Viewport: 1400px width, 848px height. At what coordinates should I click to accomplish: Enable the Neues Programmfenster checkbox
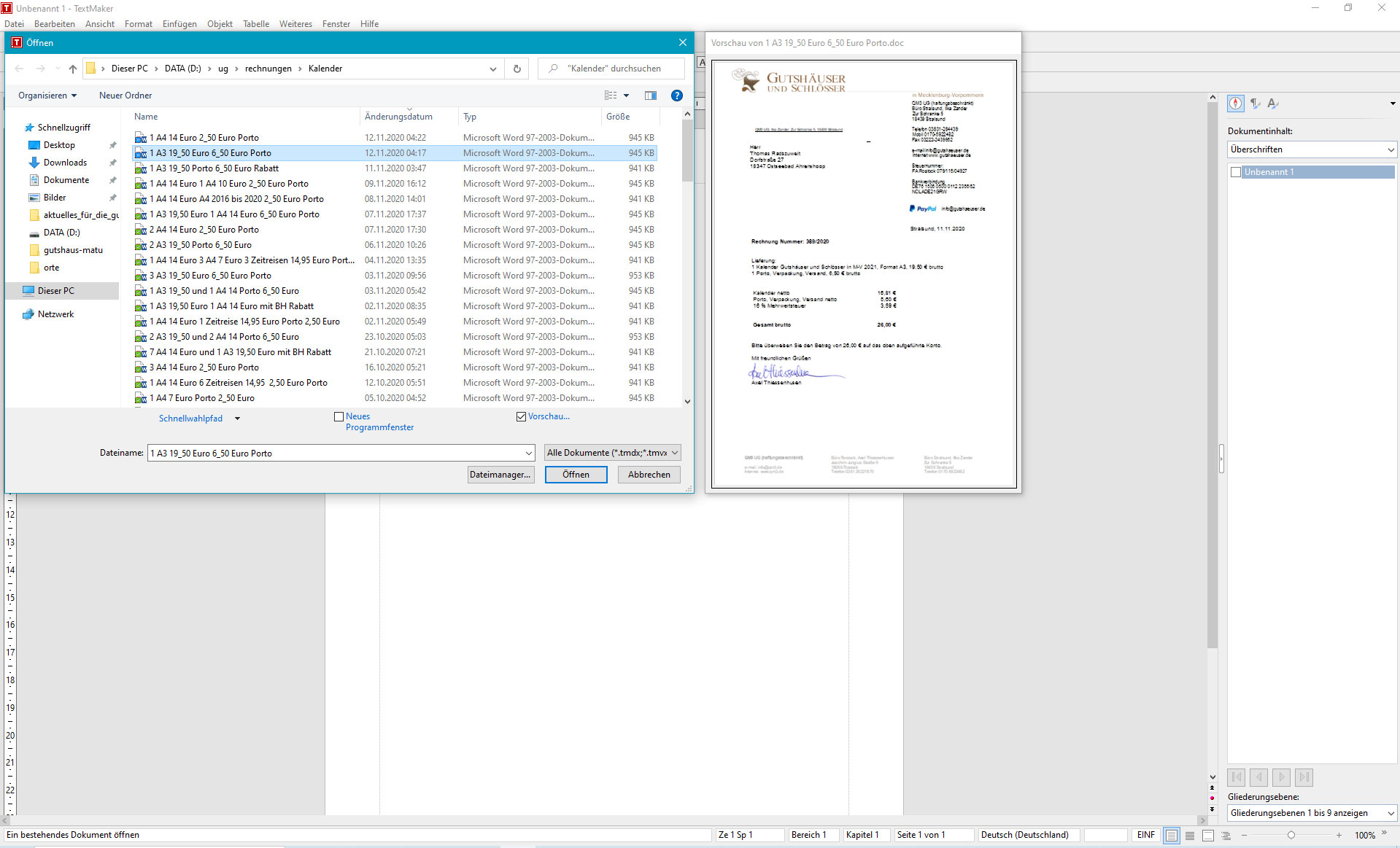pos(339,417)
